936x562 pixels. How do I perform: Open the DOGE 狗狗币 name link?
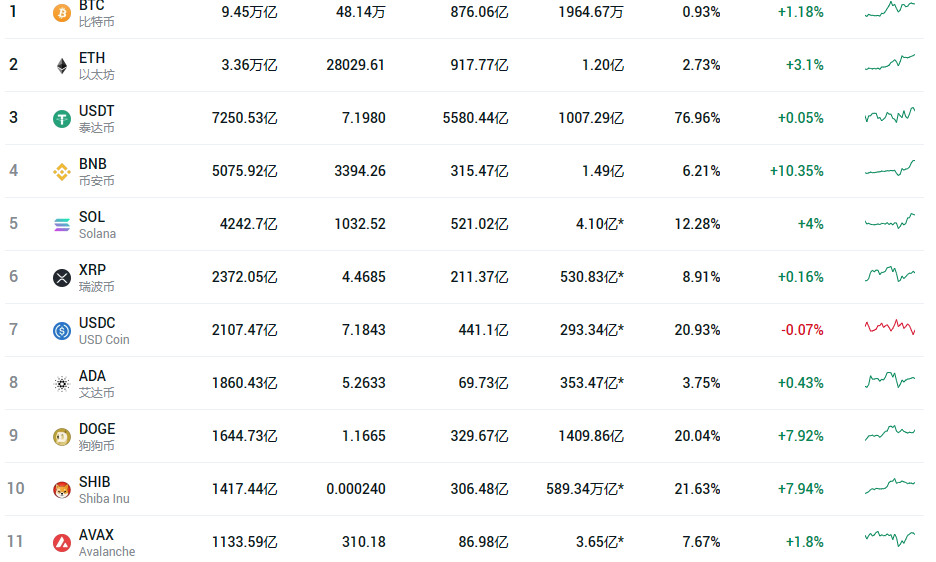tap(97, 437)
